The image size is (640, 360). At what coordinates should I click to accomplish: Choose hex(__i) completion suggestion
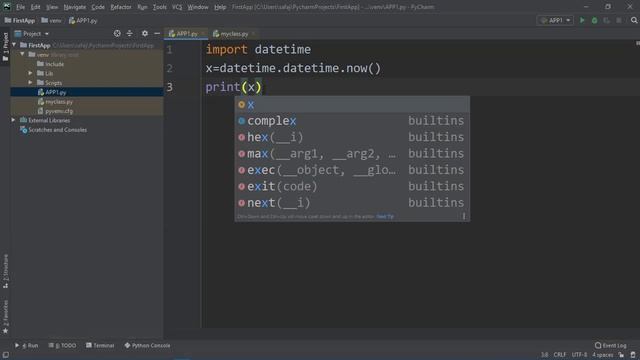[x=352, y=137]
